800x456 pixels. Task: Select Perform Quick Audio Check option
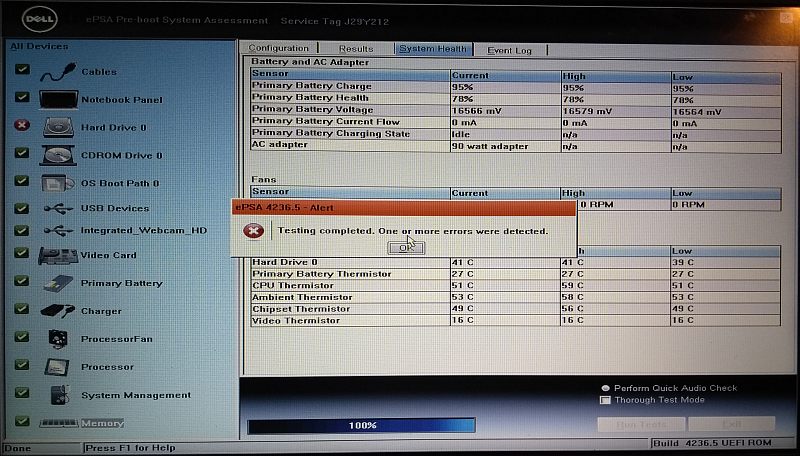(x=605, y=388)
